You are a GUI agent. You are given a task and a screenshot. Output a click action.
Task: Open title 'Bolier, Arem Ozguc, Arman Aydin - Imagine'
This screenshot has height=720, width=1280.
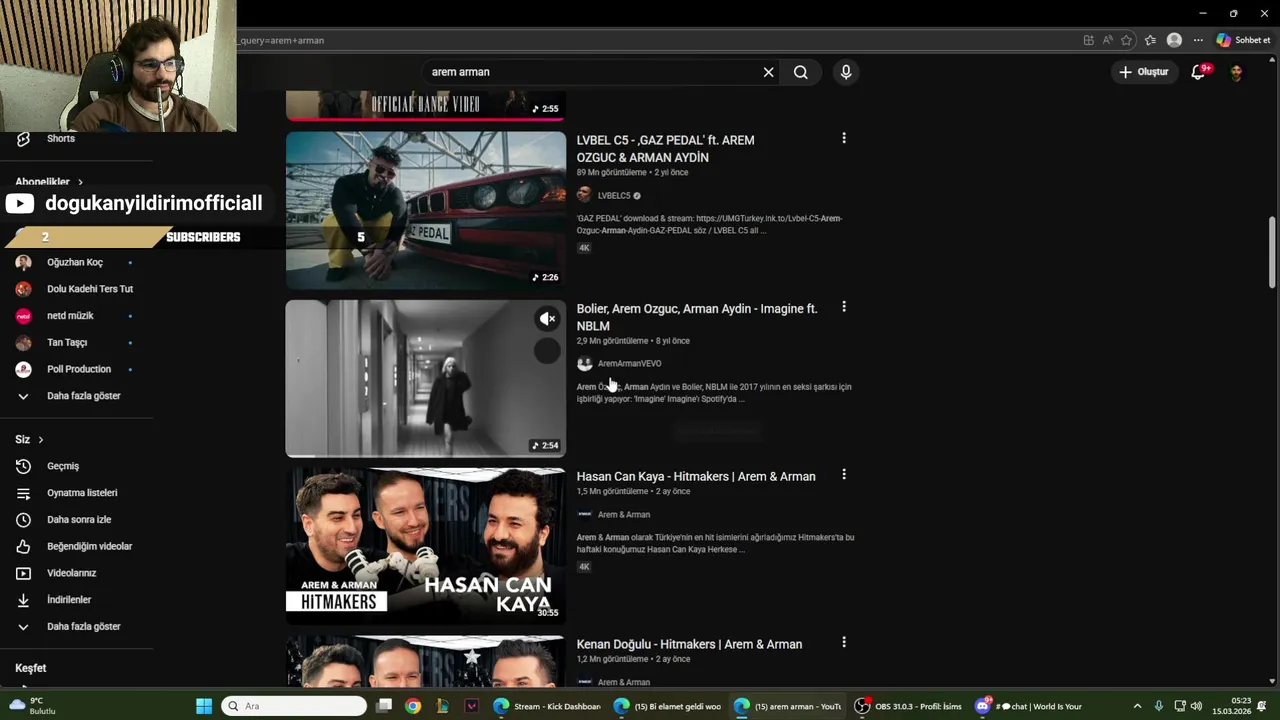click(697, 317)
